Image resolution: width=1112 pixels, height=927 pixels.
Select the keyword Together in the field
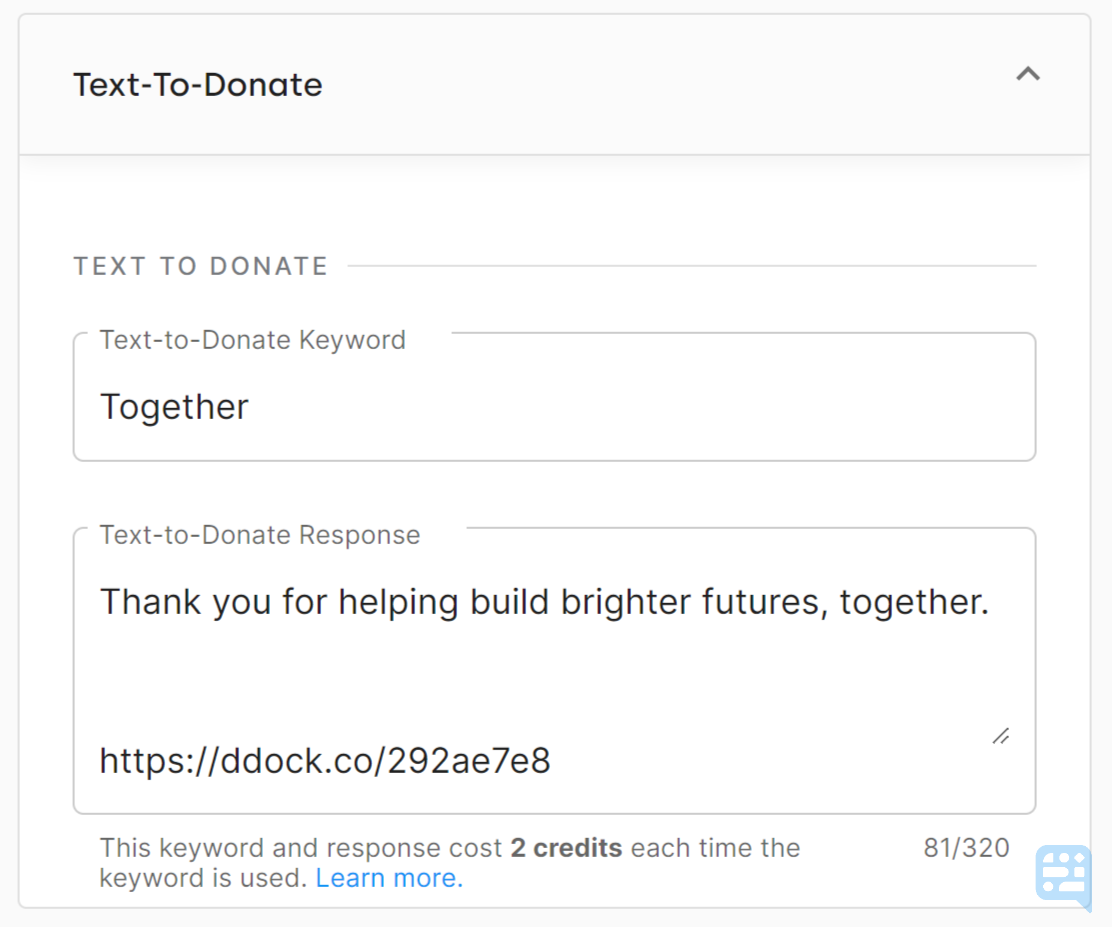[173, 406]
